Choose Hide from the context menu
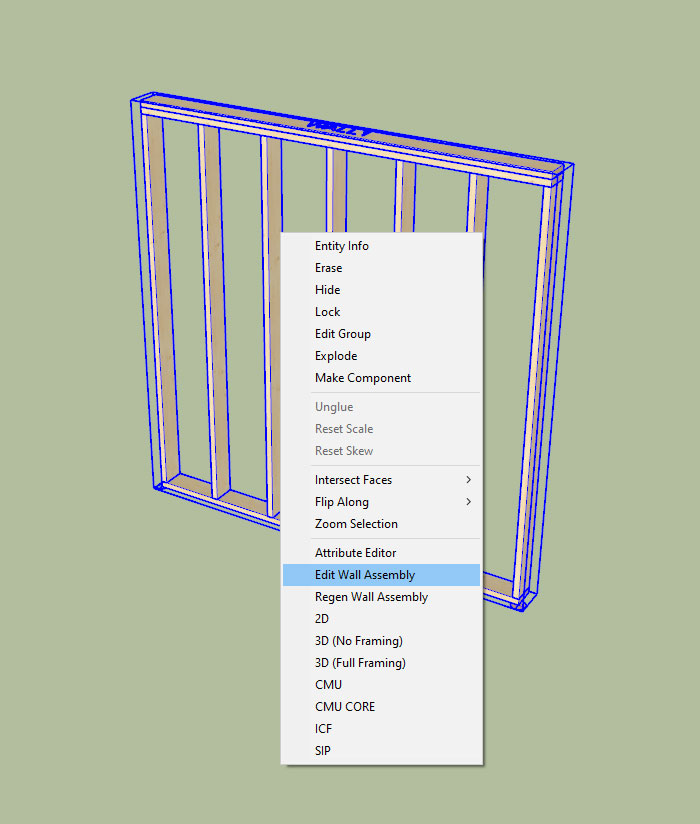 [328, 290]
